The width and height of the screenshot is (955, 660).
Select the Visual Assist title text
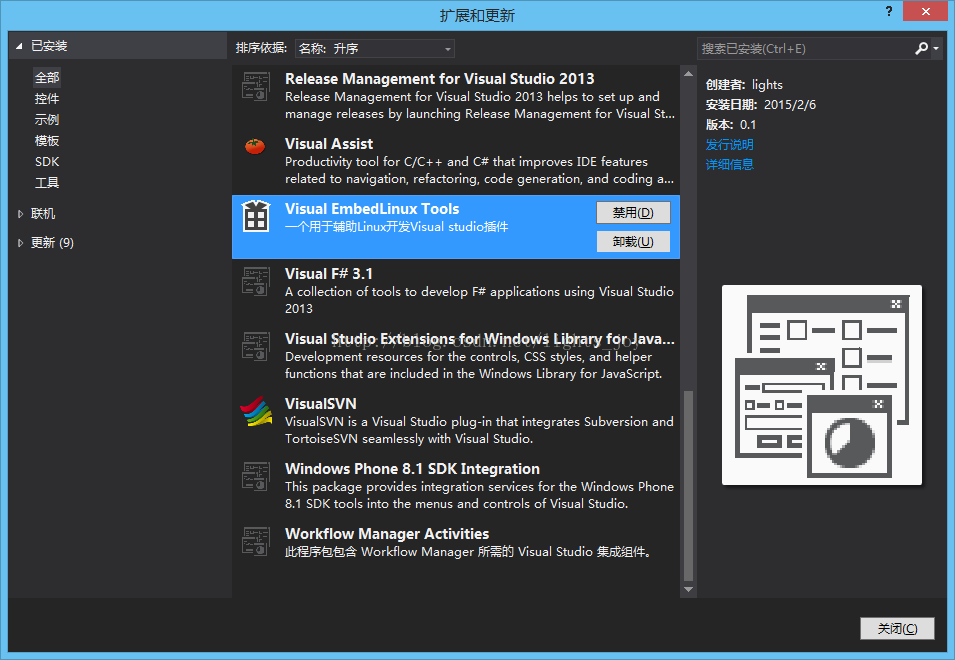coord(329,144)
